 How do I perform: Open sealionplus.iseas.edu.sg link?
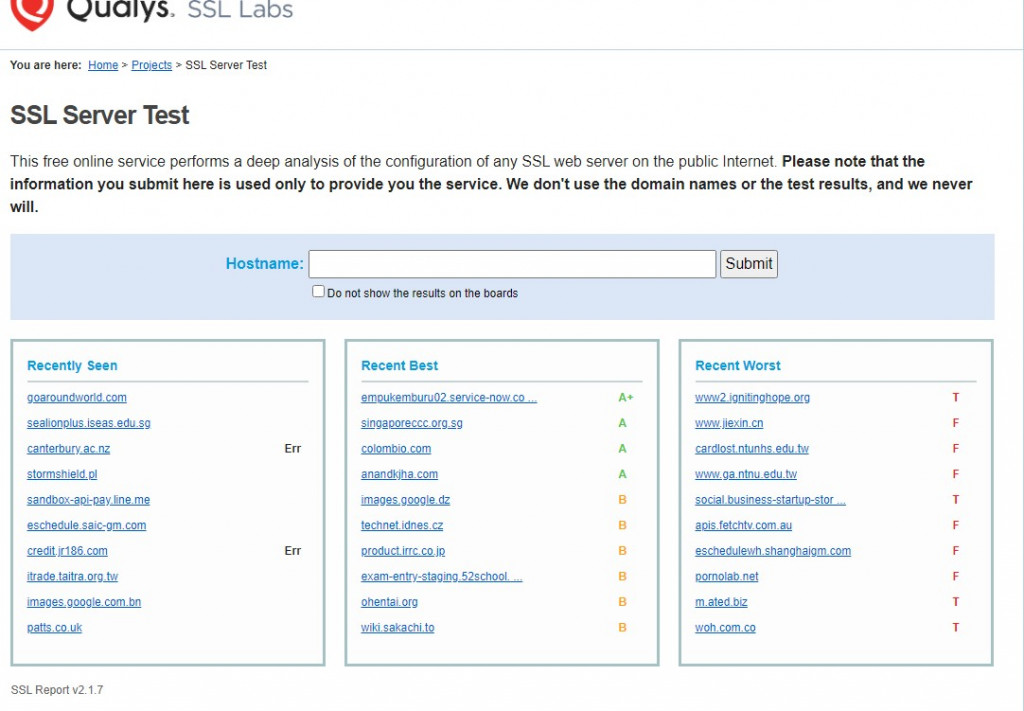click(89, 423)
